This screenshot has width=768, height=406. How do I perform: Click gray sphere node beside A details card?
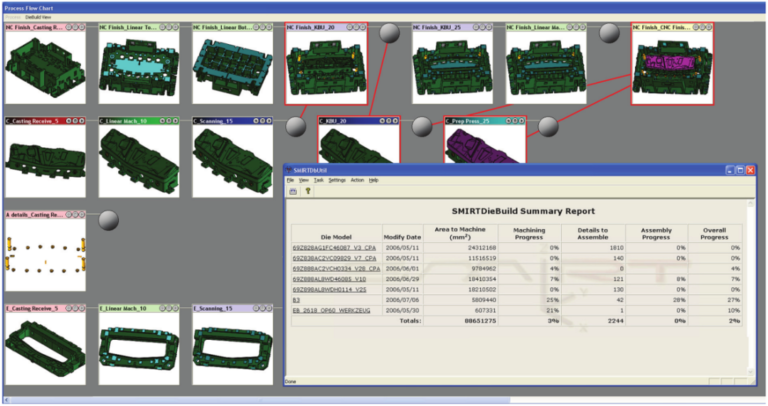pos(108,220)
